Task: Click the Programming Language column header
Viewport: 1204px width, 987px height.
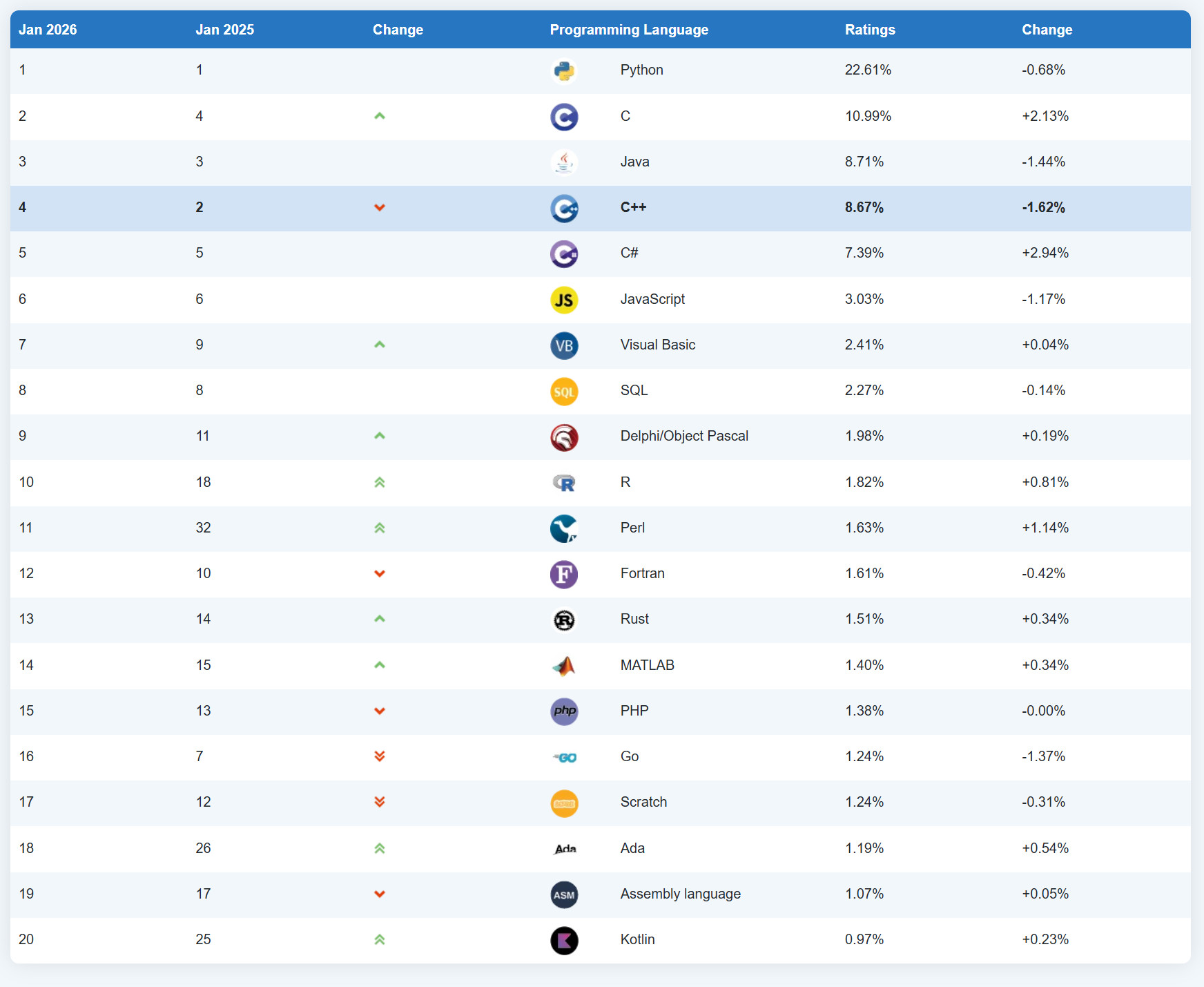Action: click(x=629, y=30)
